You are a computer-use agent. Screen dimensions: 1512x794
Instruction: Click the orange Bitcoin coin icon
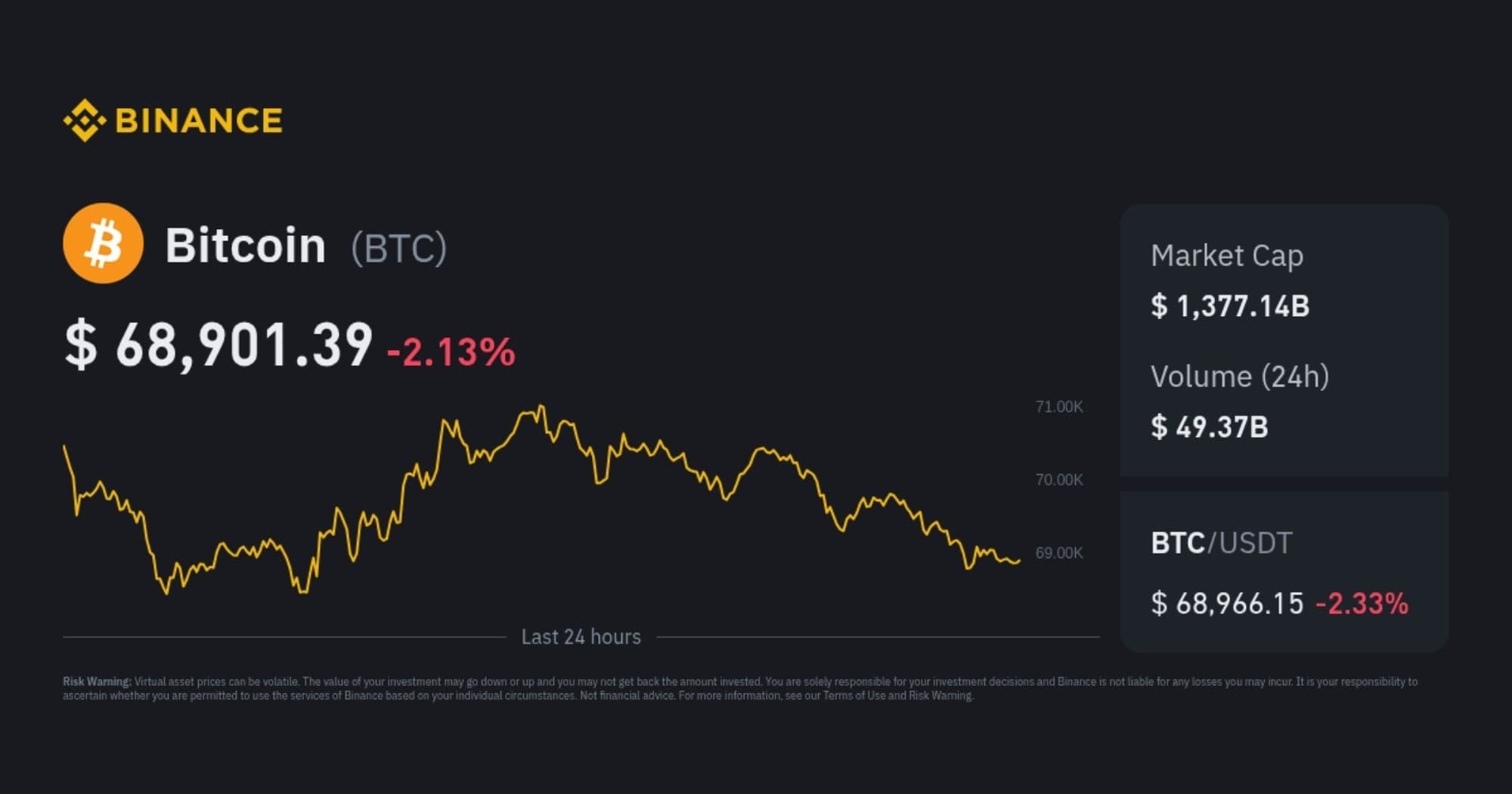click(103, 243)
